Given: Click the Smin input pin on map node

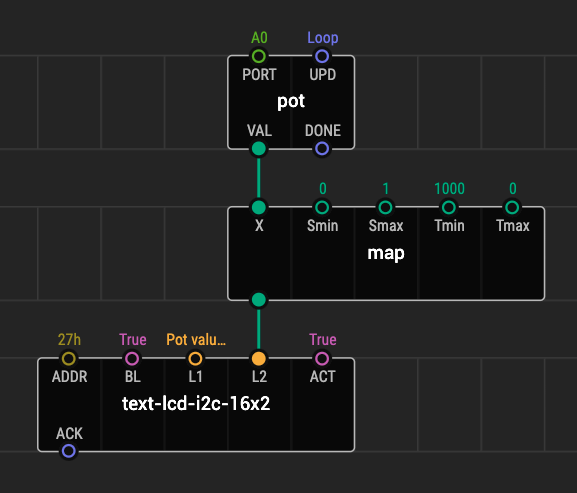Looking at the screenshot, I should (x=322, y=207).
